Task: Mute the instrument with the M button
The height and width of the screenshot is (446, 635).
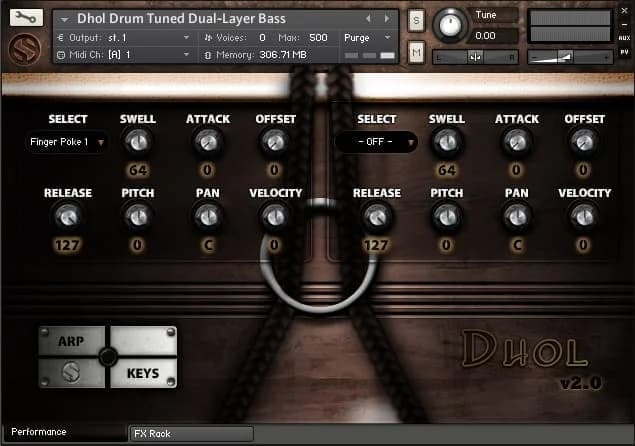Action: [416, 51]
